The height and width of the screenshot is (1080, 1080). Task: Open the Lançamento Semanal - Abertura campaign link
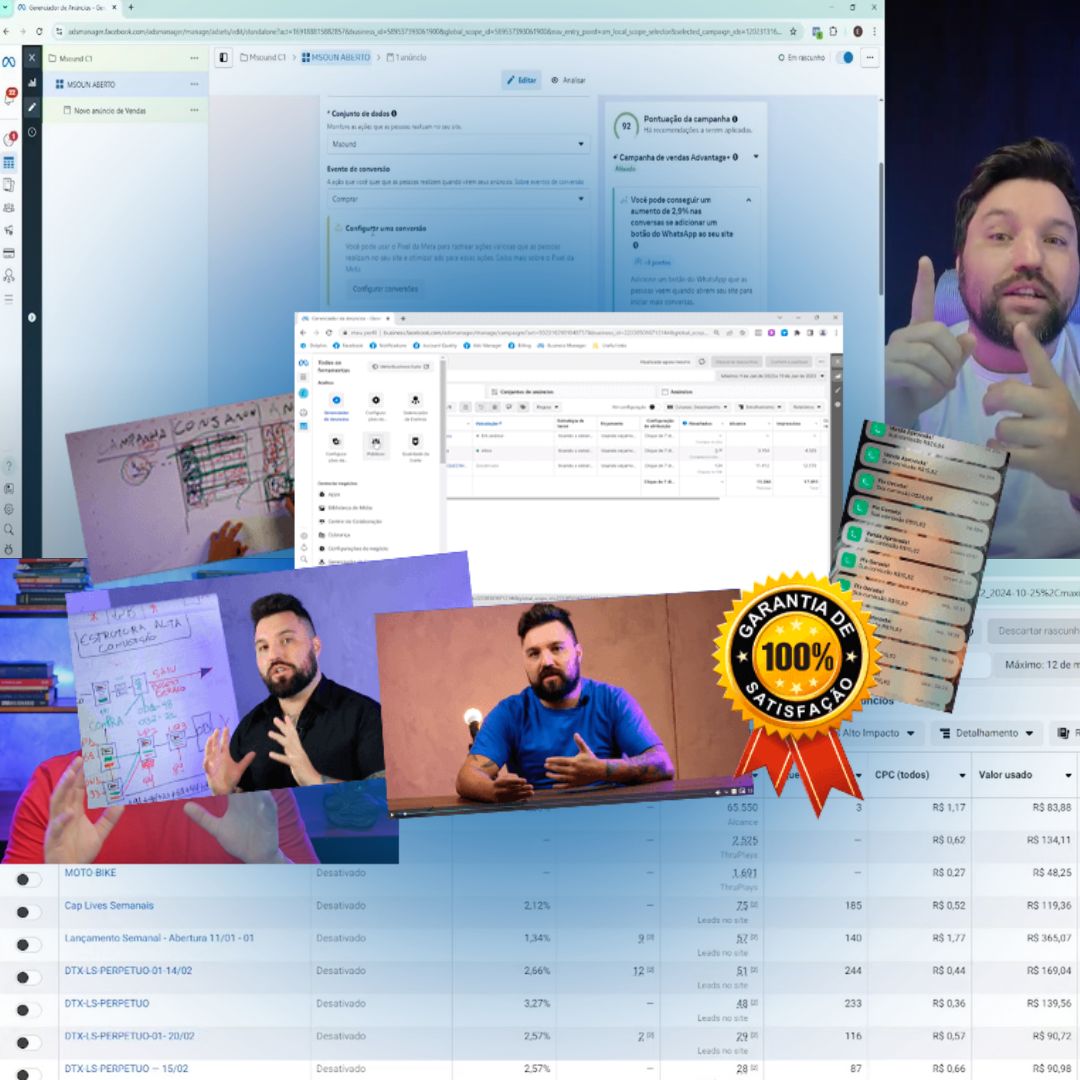[x=159, y=938]
